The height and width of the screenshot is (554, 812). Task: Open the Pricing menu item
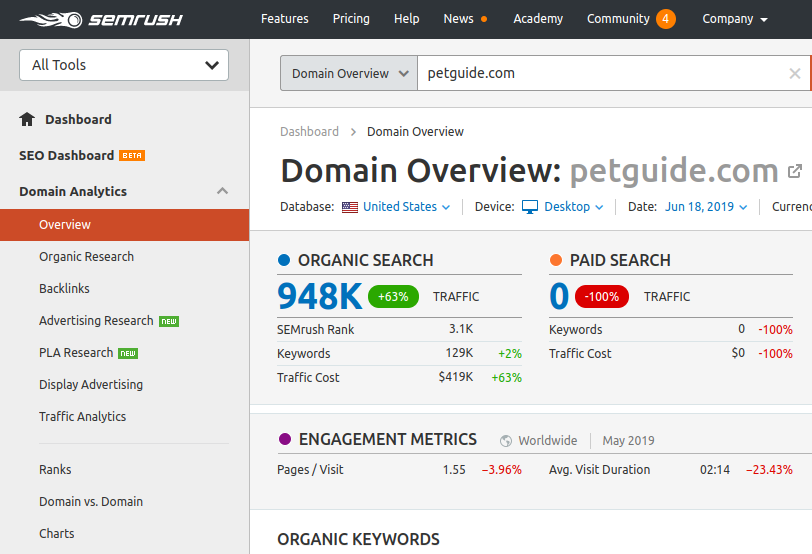pos(351,19)
